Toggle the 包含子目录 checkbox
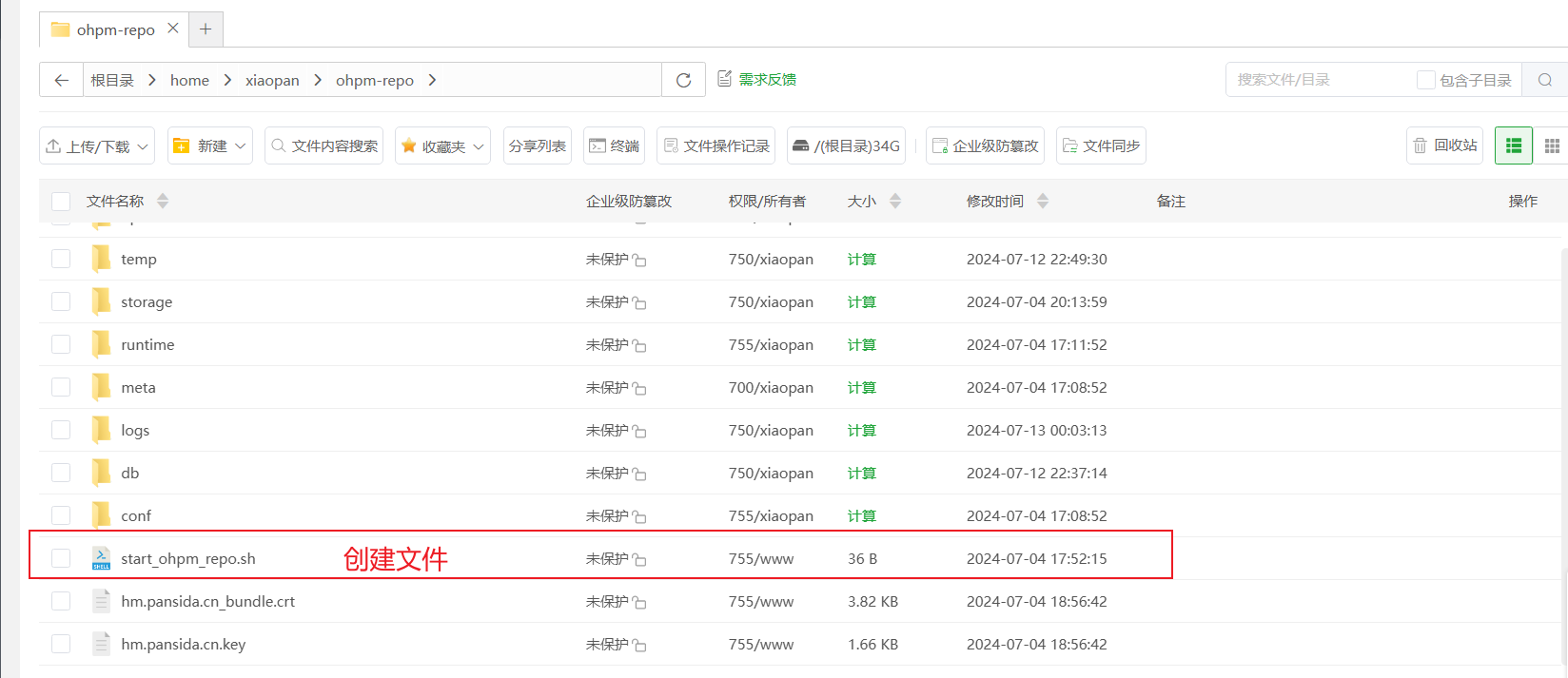This screenshot has height=678, width=1568. click(1425, 80)
